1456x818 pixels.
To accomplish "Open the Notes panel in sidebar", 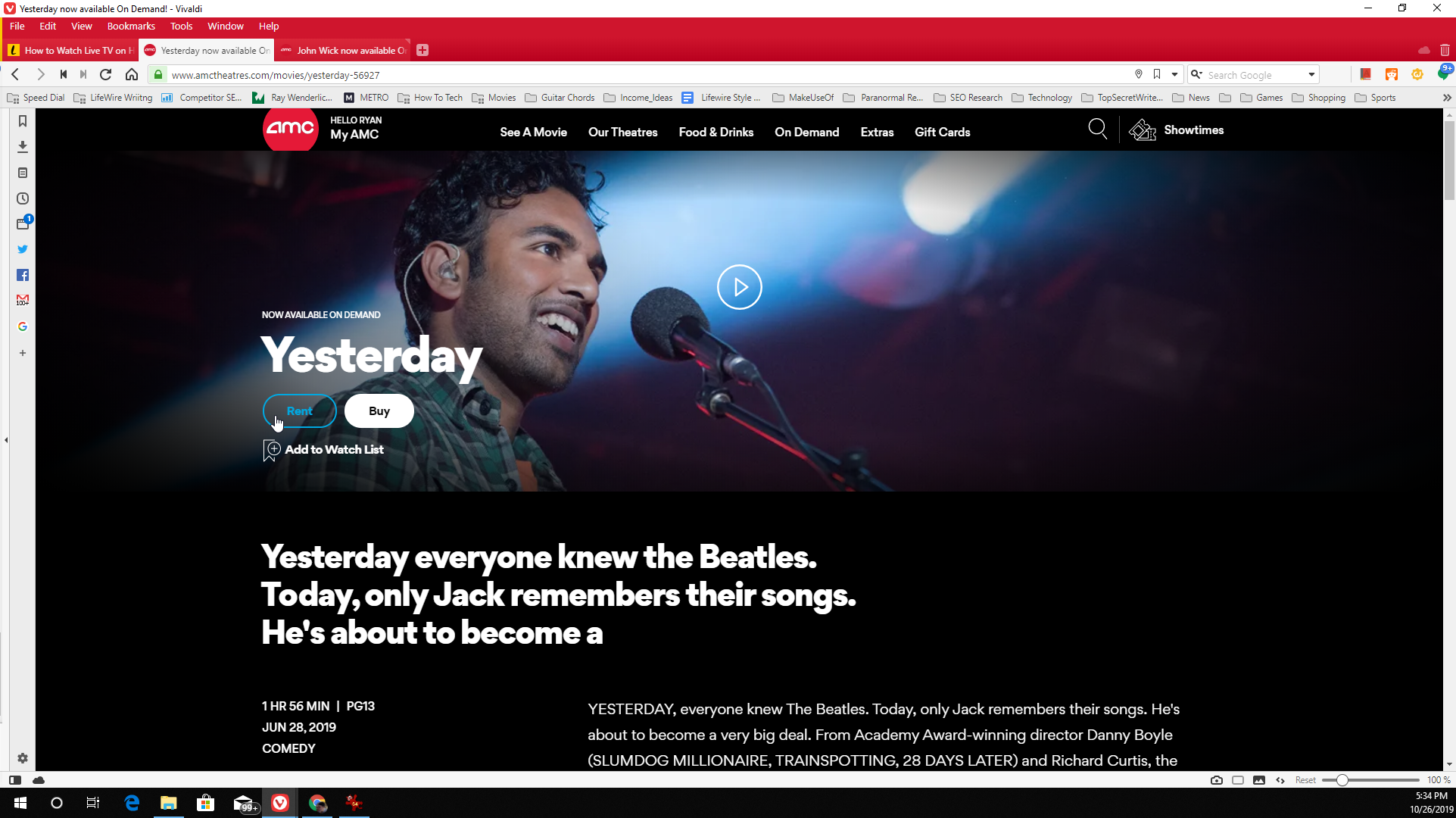I will 23,173.
